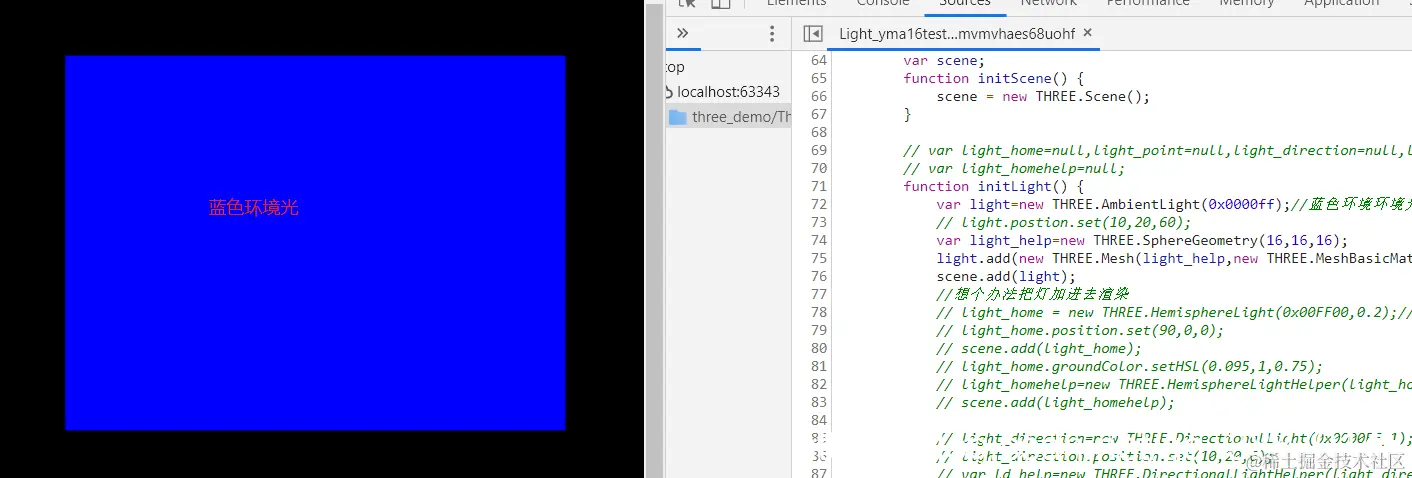
Task: Set a breakpoint on line number 74
Action: point(819,240)
